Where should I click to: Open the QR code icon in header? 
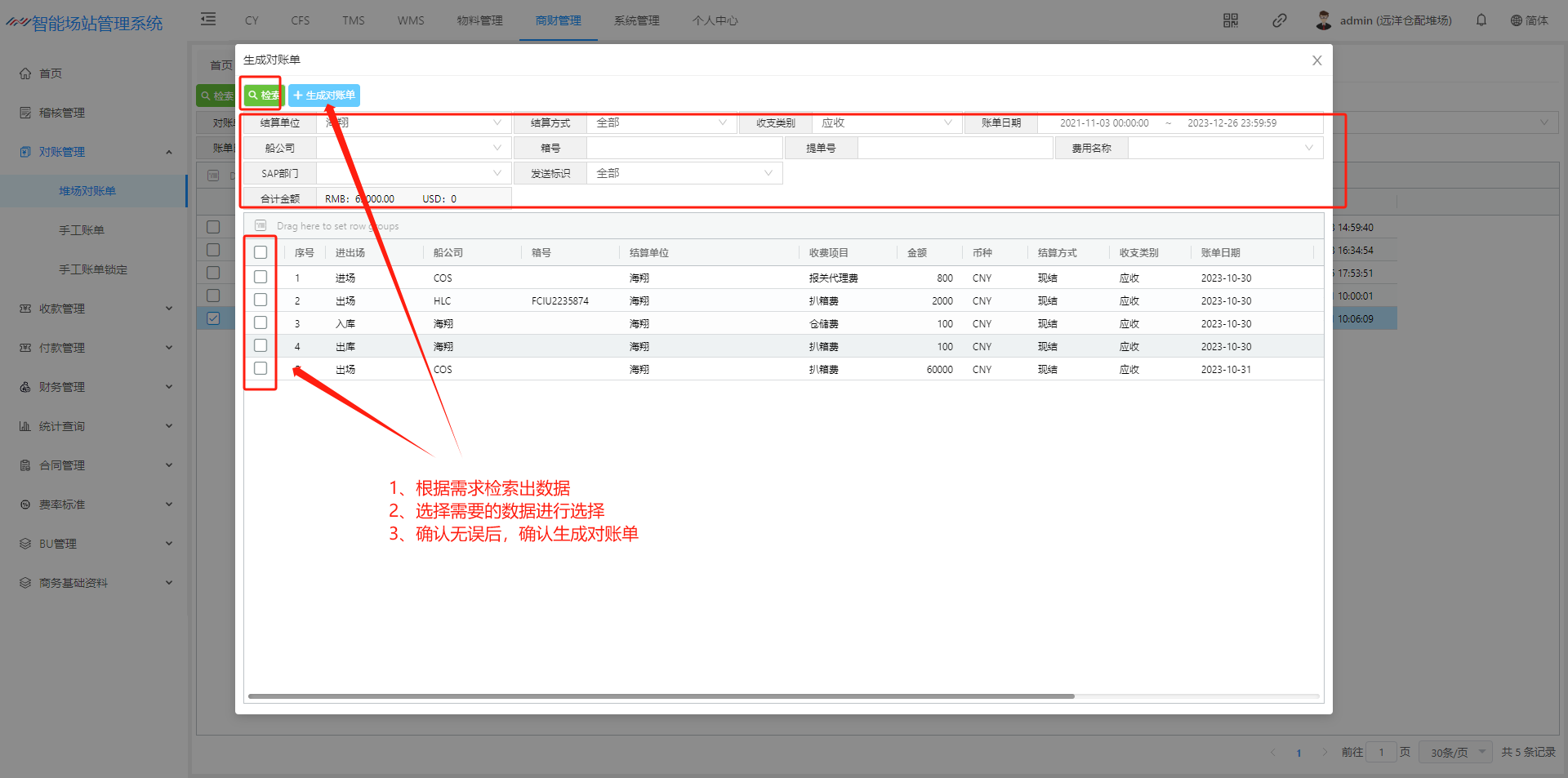point(1231,20)
